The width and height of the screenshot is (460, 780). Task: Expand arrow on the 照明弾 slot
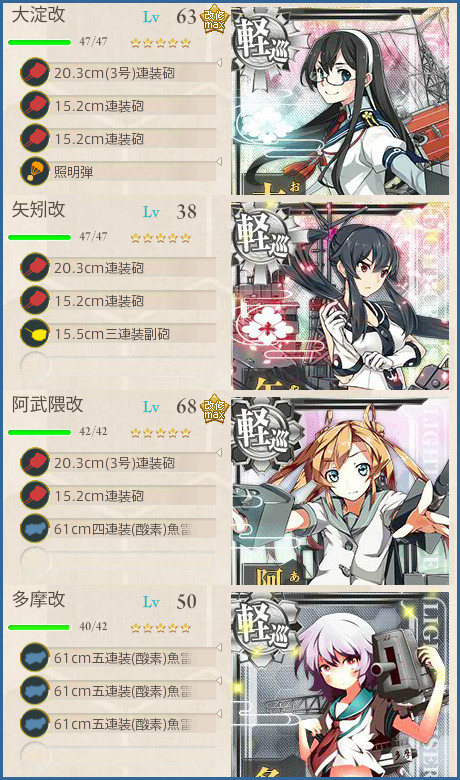[219, 162]
